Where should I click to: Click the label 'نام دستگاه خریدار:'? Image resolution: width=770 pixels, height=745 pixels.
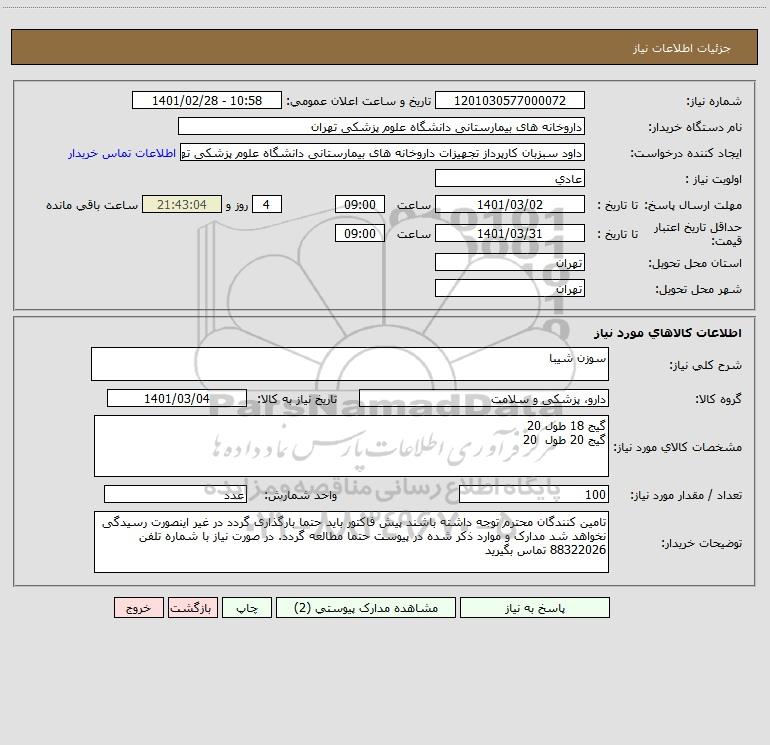pos(695,128)
